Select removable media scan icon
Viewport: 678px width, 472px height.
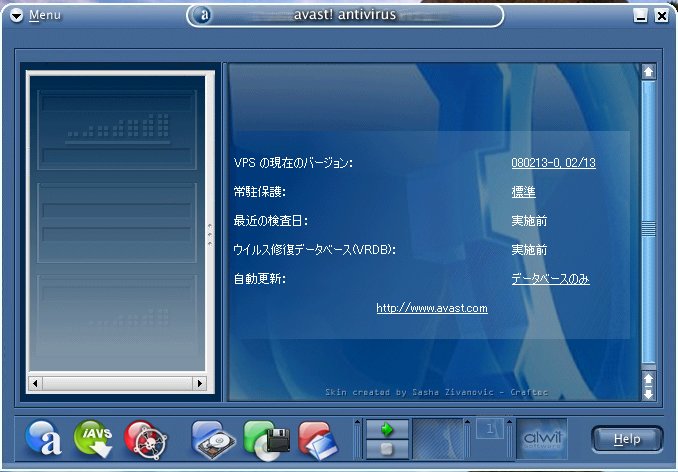266,440
